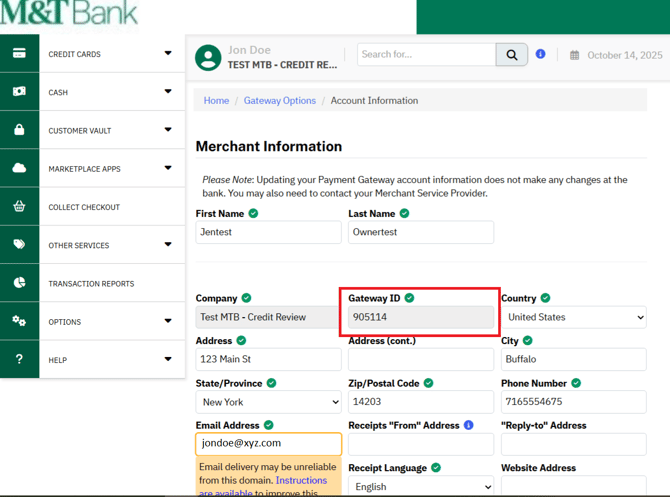The width and height of the screenshot is (670, 497).
Task: Click the credit card icon in sidebar
Action: (x=19, y=54)
